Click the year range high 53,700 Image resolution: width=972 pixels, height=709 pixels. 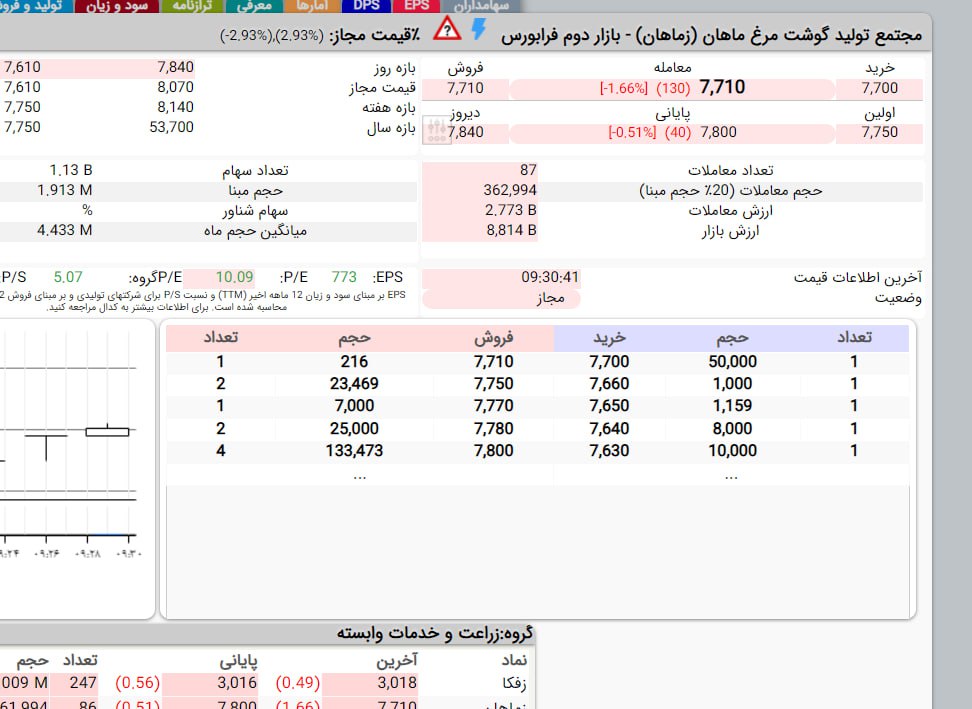tap(172, 127)
